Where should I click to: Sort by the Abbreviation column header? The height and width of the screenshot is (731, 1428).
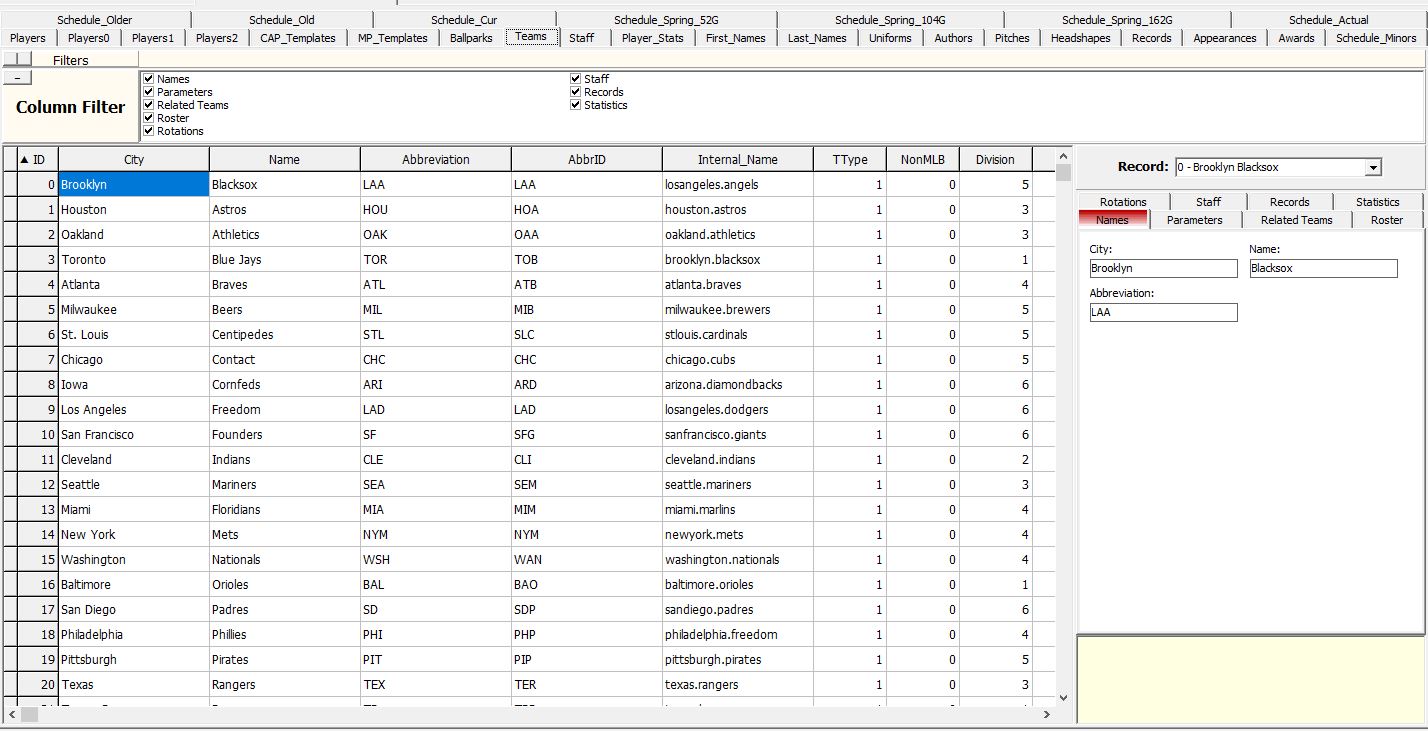click(x=436, y=159)
